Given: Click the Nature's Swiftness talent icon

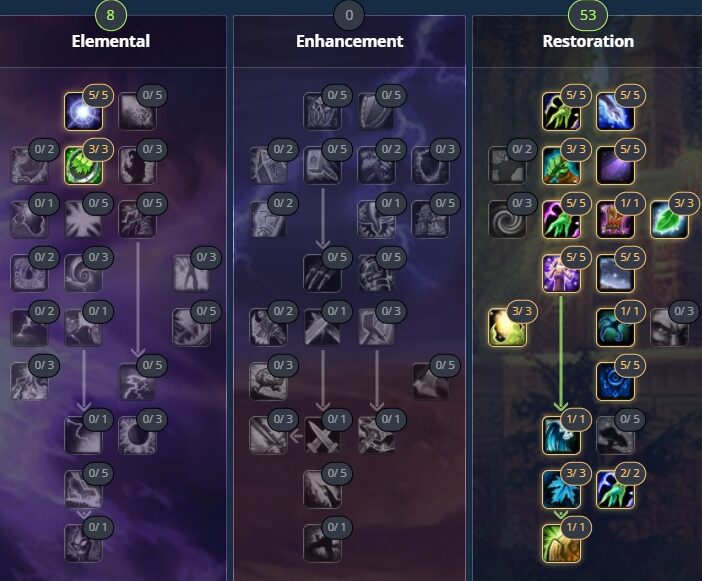Looking at the screenshot, I should click(x=616, y=328).
